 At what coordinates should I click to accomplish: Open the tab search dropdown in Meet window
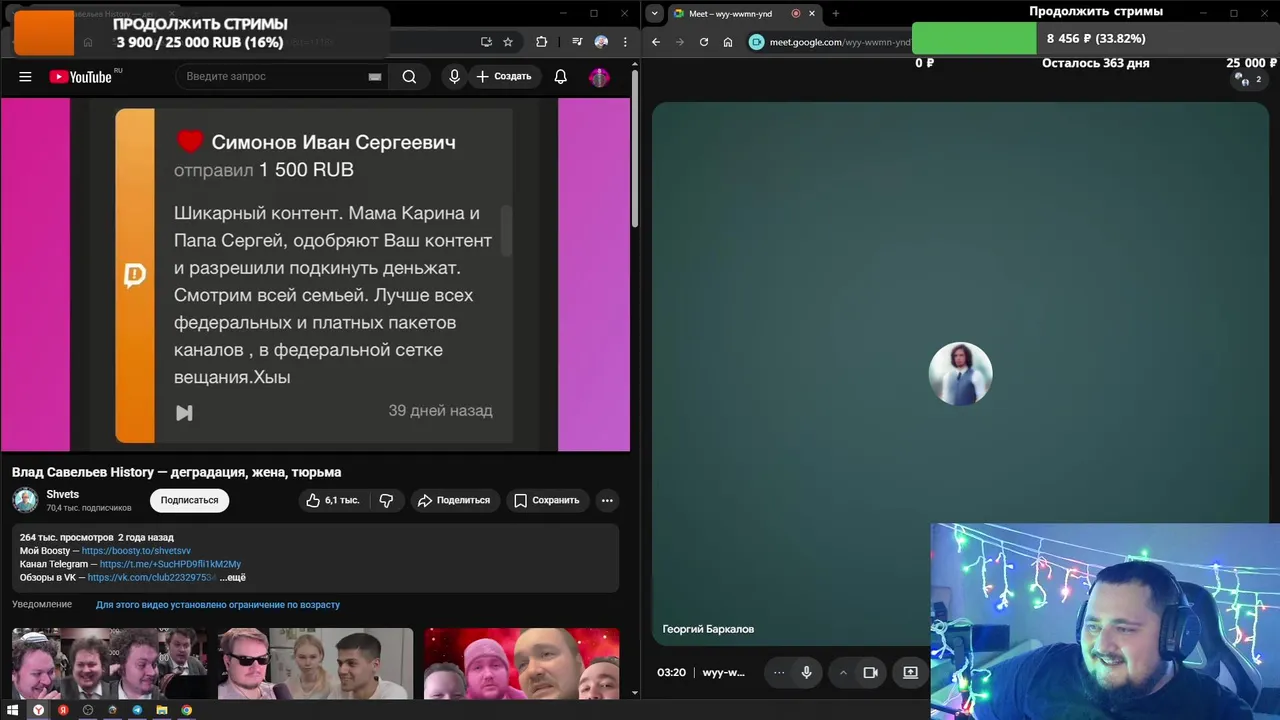[x=654, y=14]
